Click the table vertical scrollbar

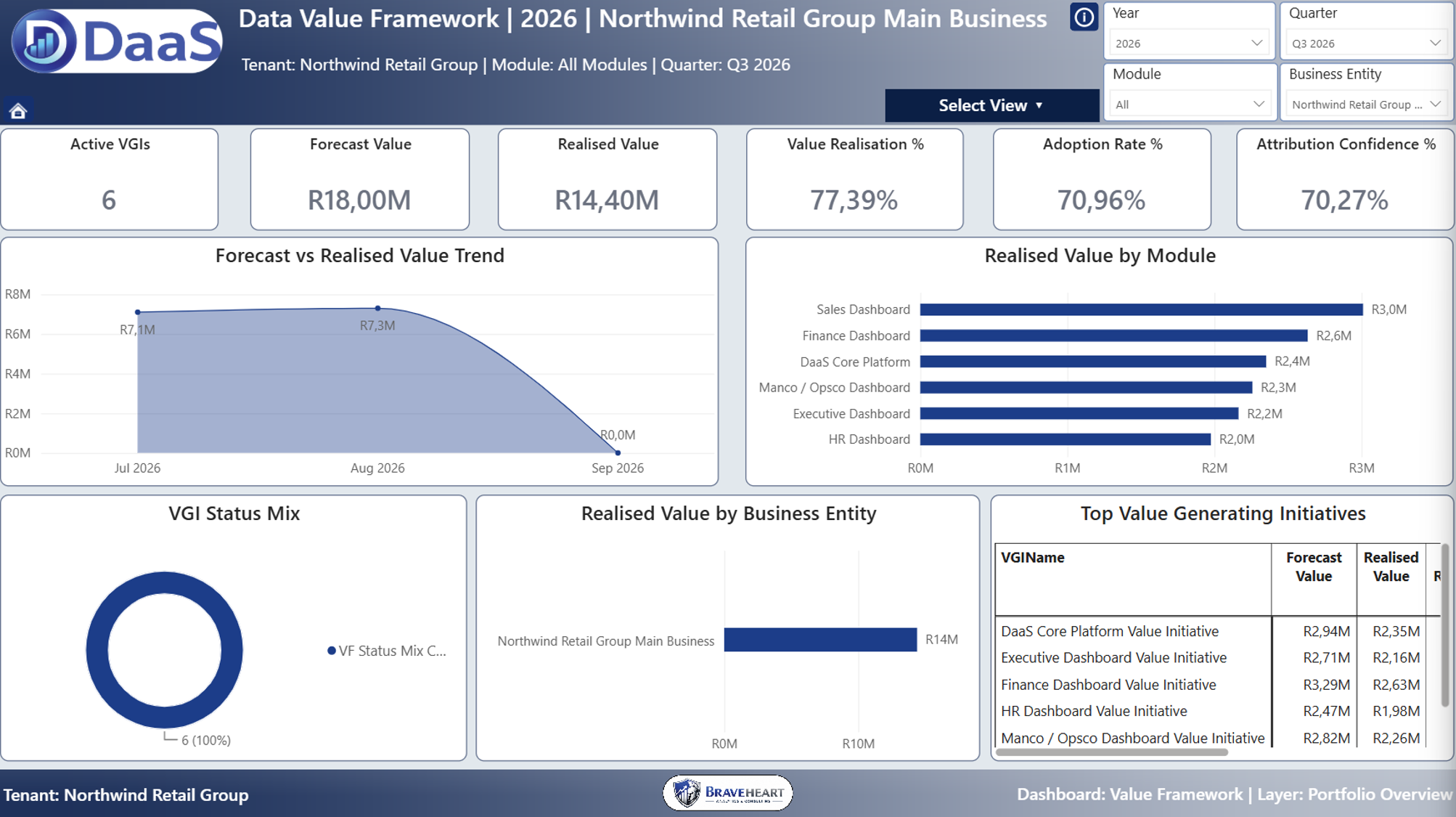(1445, 625)
